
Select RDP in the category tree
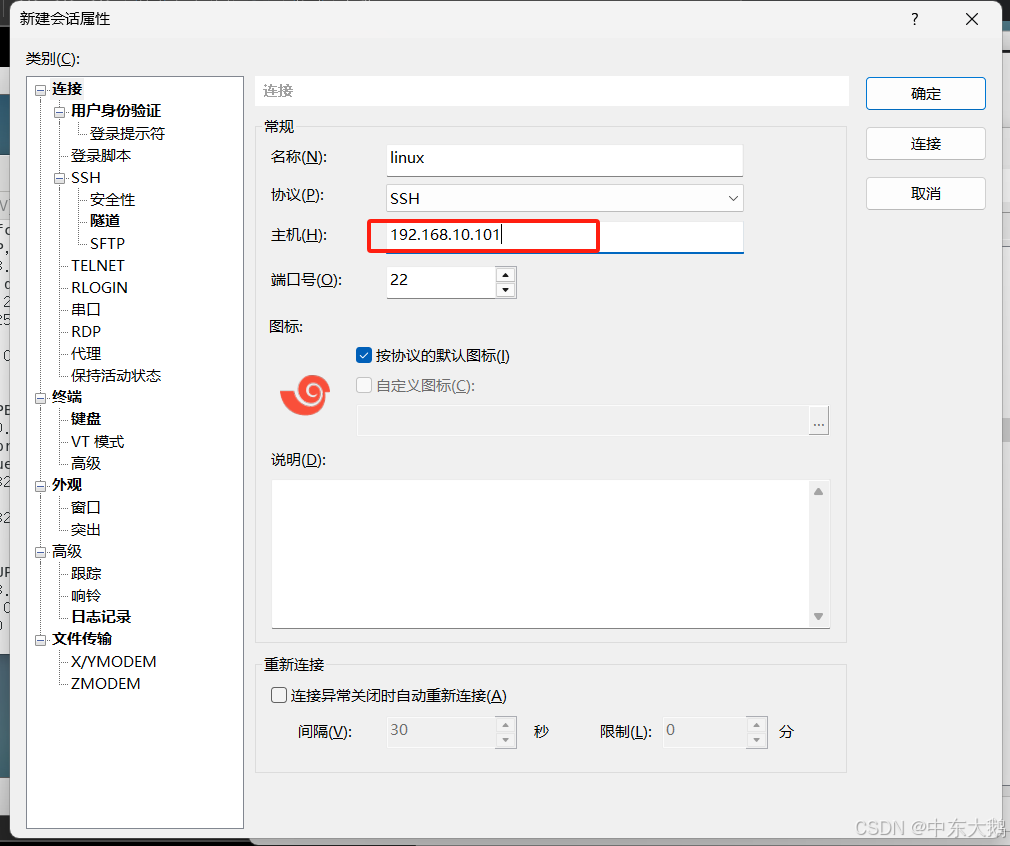coord(86,331)
